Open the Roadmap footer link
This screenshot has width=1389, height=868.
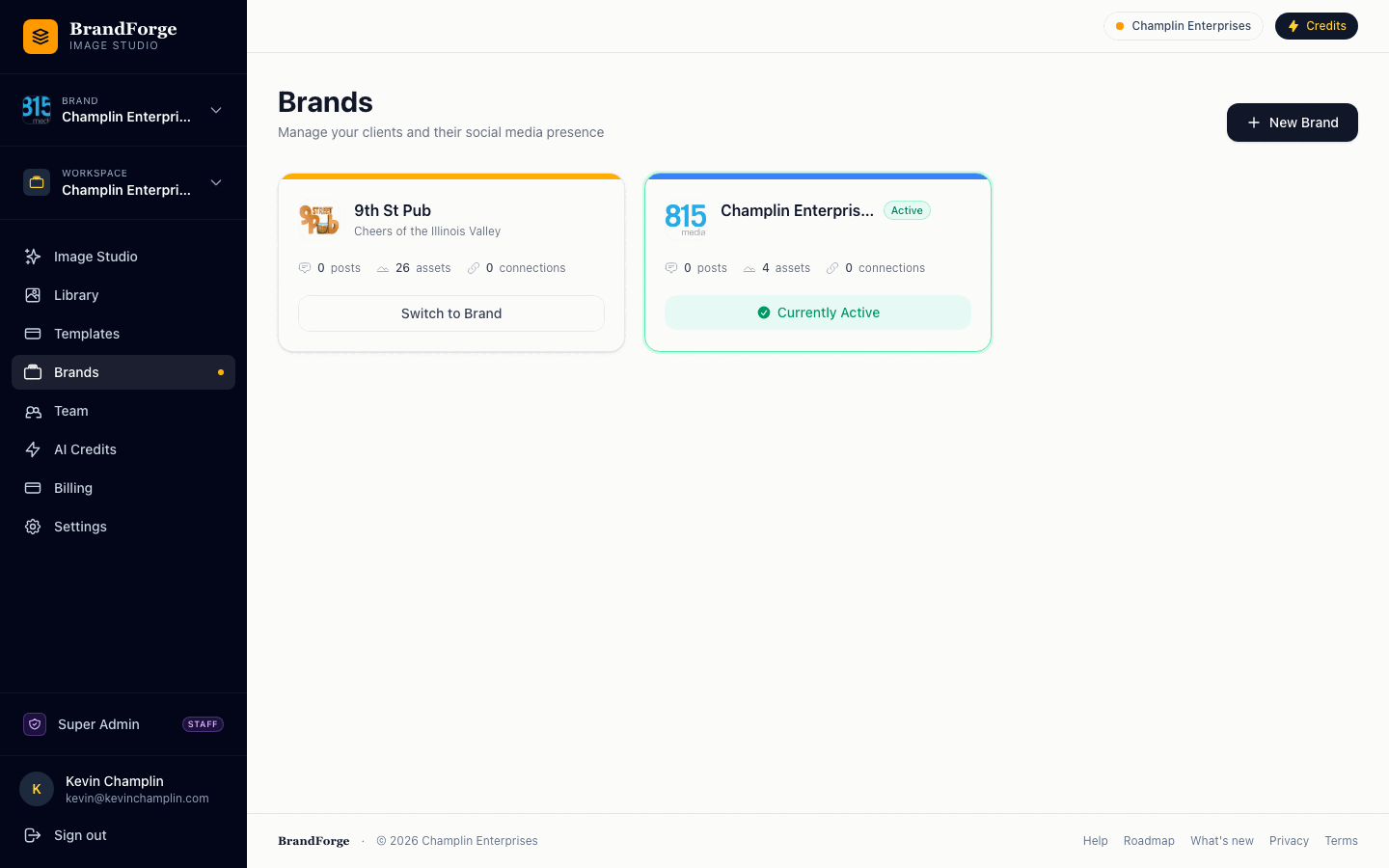(1149, 841)
